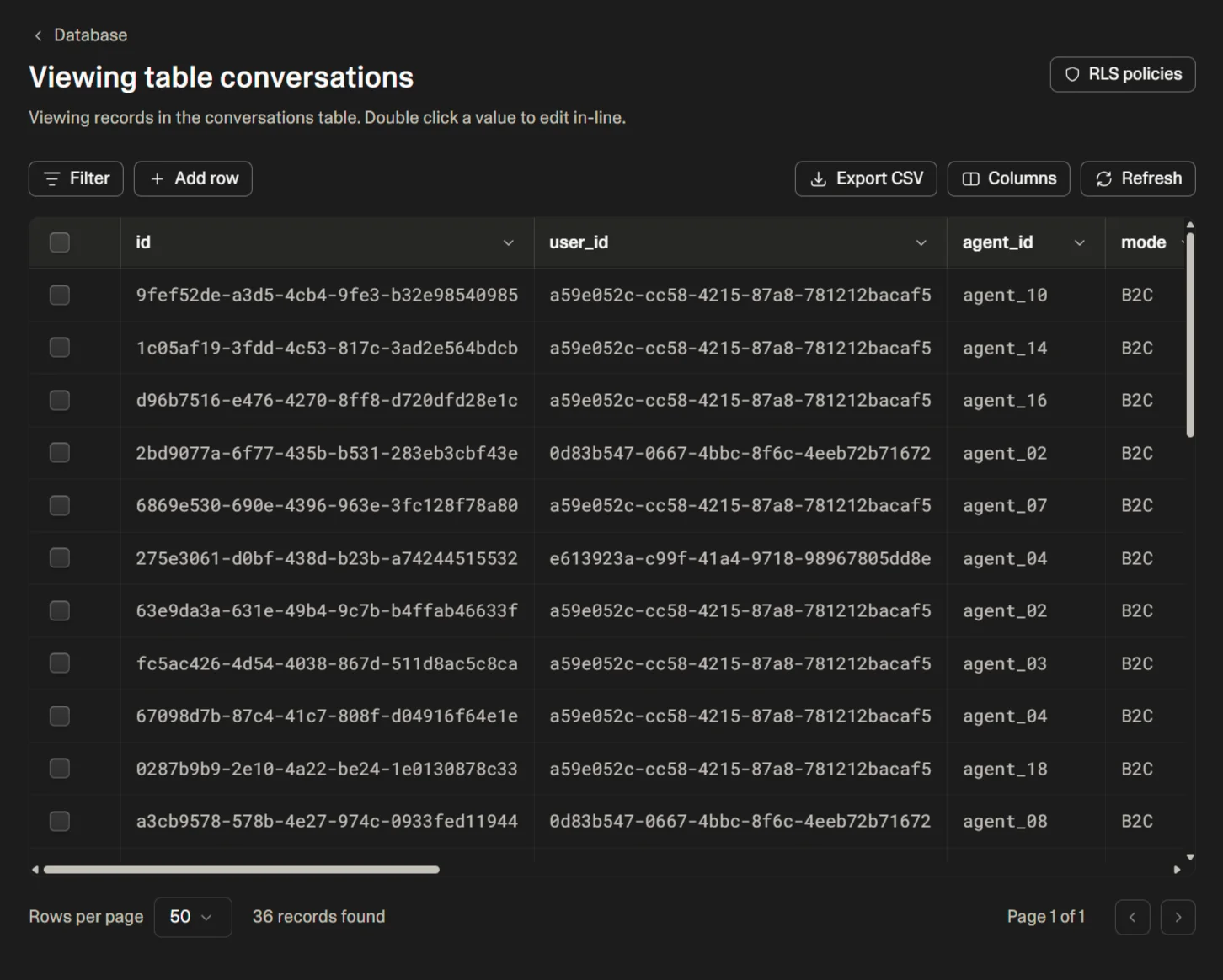The image size is (1223, 980).
Task: Click id cell a3cb9578-578b-4e27-974c-0933fed11944
Action: coord(327,821)
